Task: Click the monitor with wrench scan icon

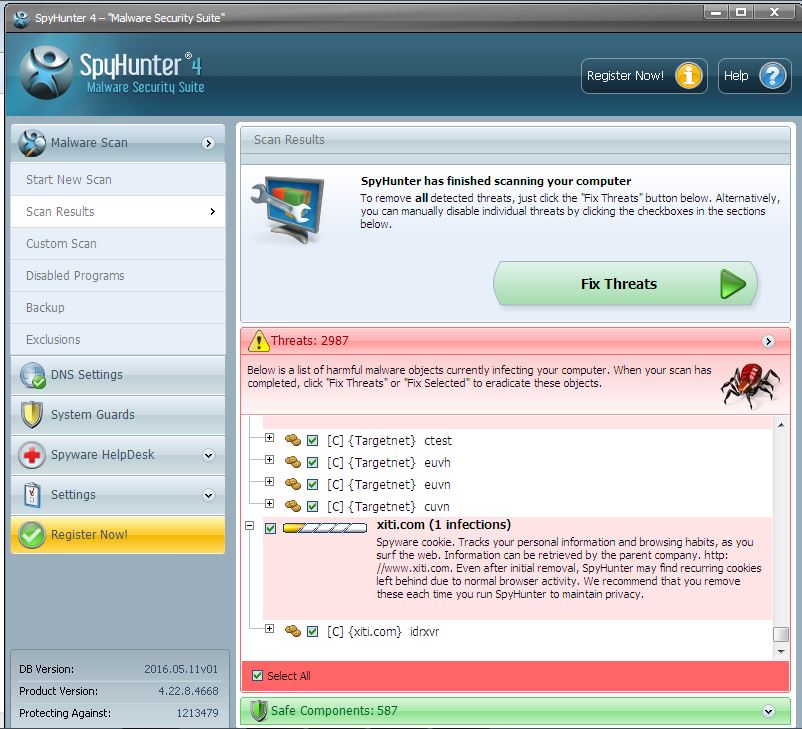Action: point(287,210)
